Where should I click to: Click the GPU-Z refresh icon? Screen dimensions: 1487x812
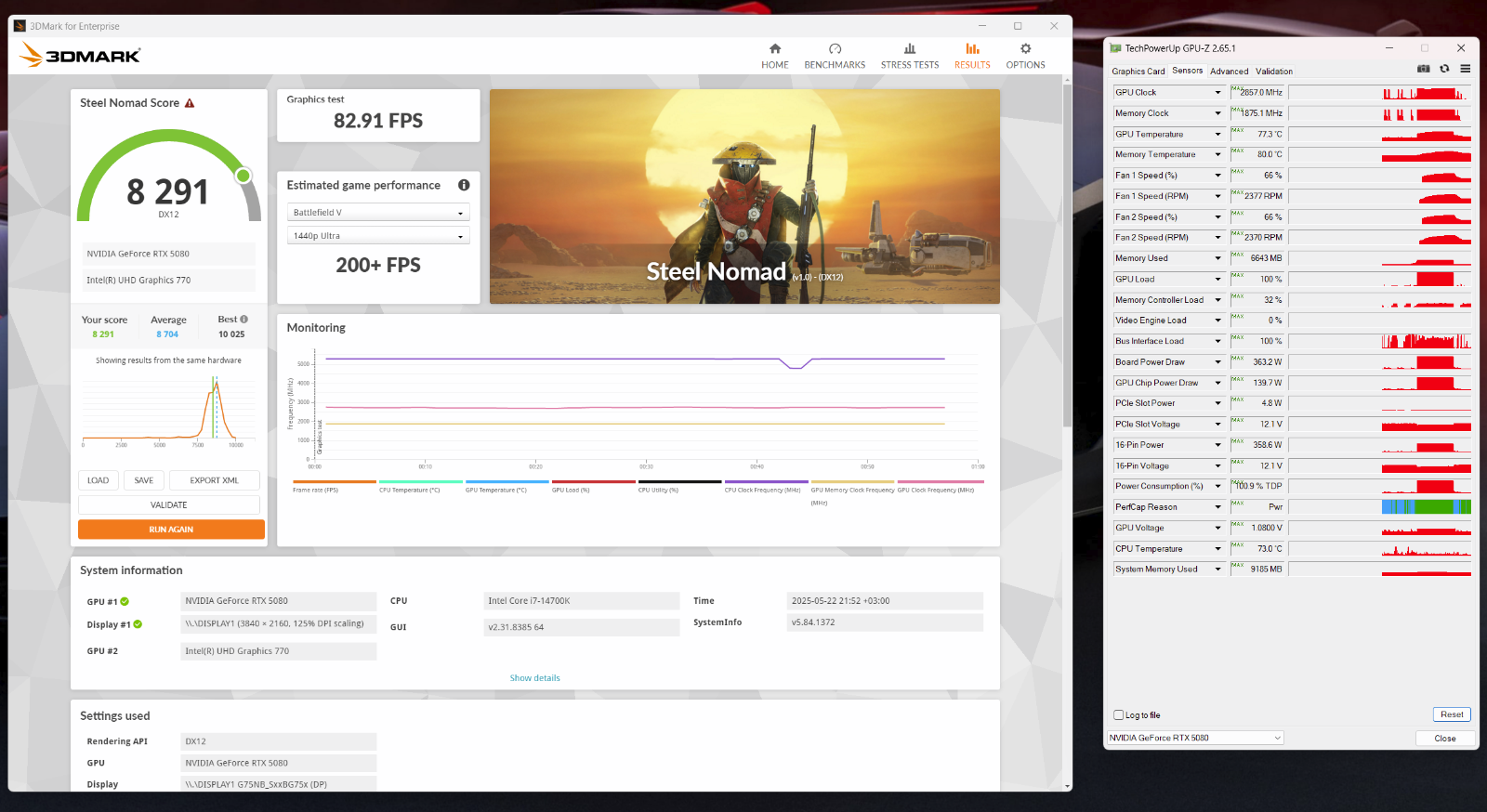(x=1444, y=69)
